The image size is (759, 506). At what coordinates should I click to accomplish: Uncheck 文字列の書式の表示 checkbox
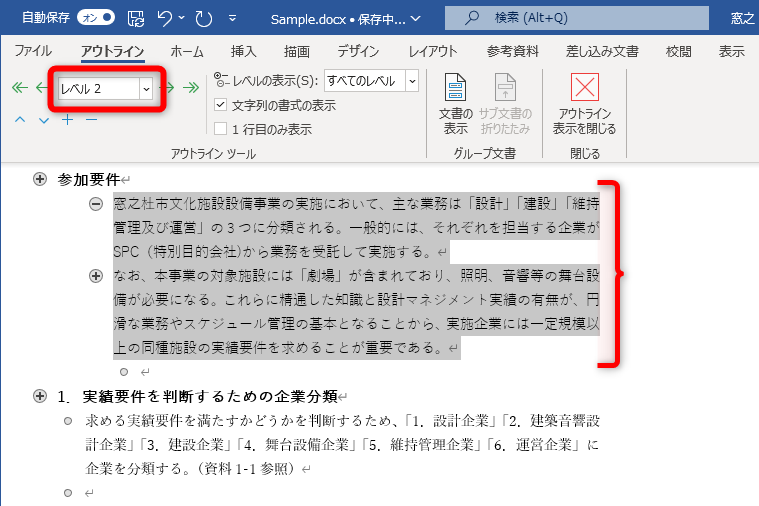click(220, 105)
